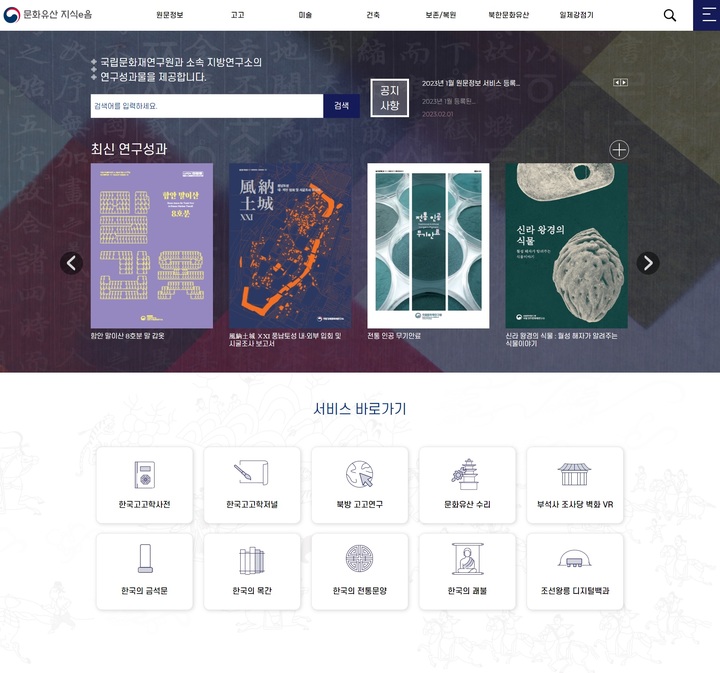
Task: Open 북방 고고연구 globe icon shortcut
Action: 360,474
